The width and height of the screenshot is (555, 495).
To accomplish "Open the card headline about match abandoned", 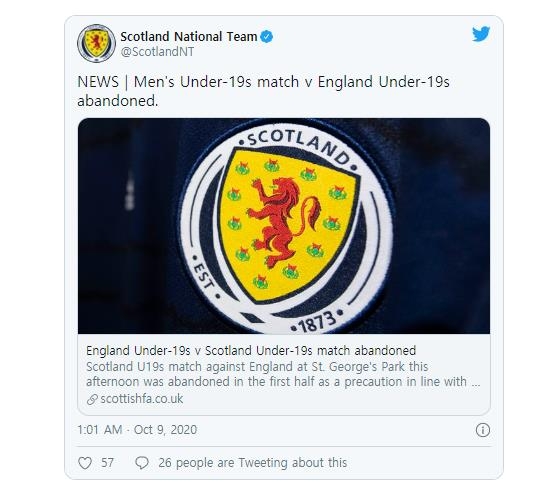I will [x=251, y=351].
